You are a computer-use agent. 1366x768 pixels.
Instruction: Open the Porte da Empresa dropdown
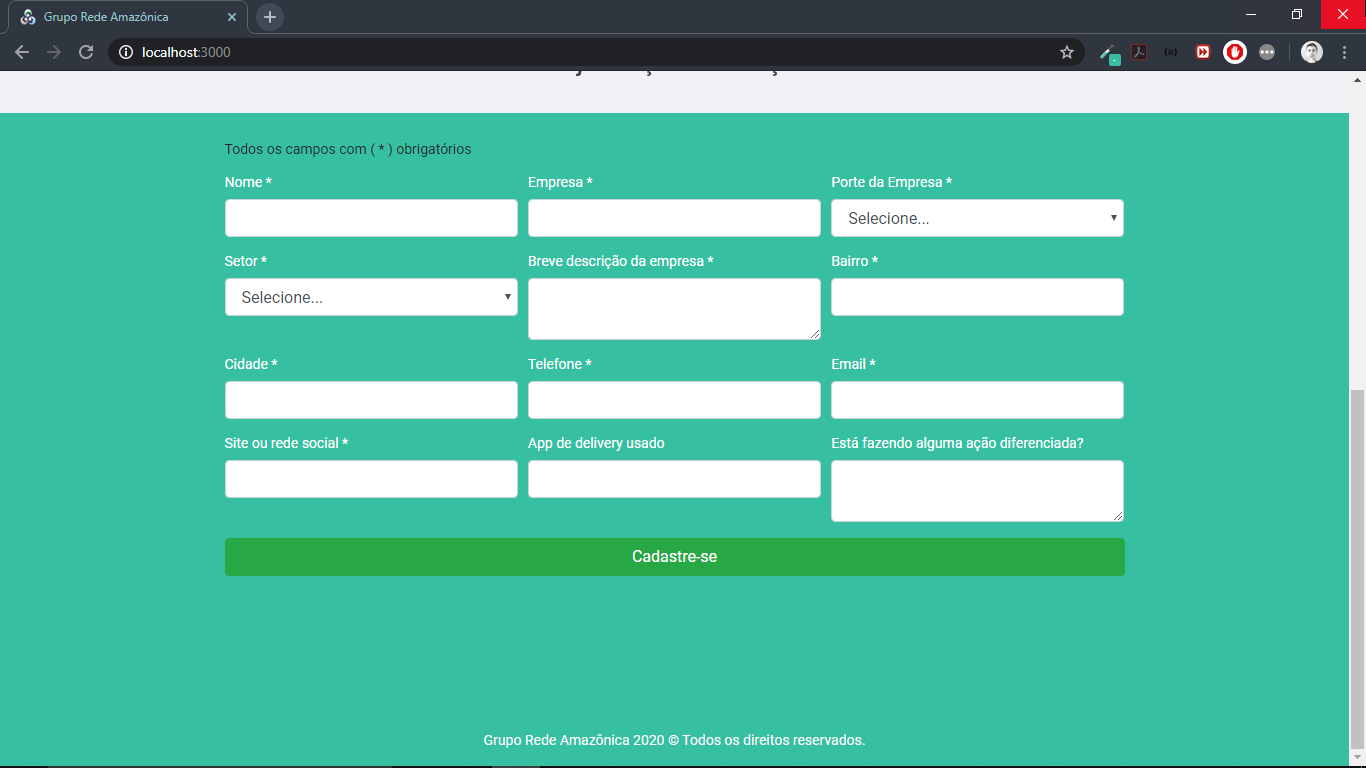click(977, 218)
